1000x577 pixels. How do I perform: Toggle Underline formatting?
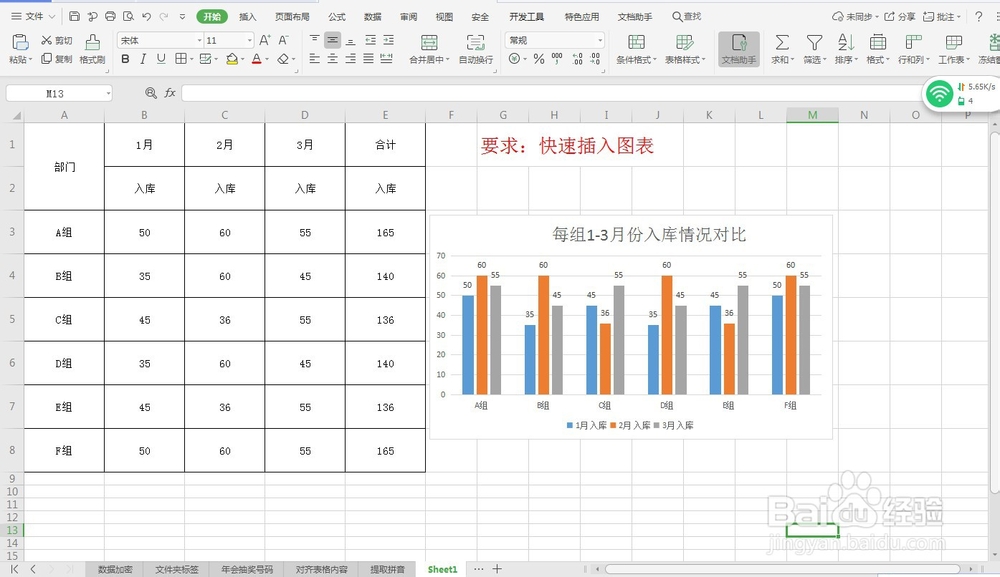(161, 59)
